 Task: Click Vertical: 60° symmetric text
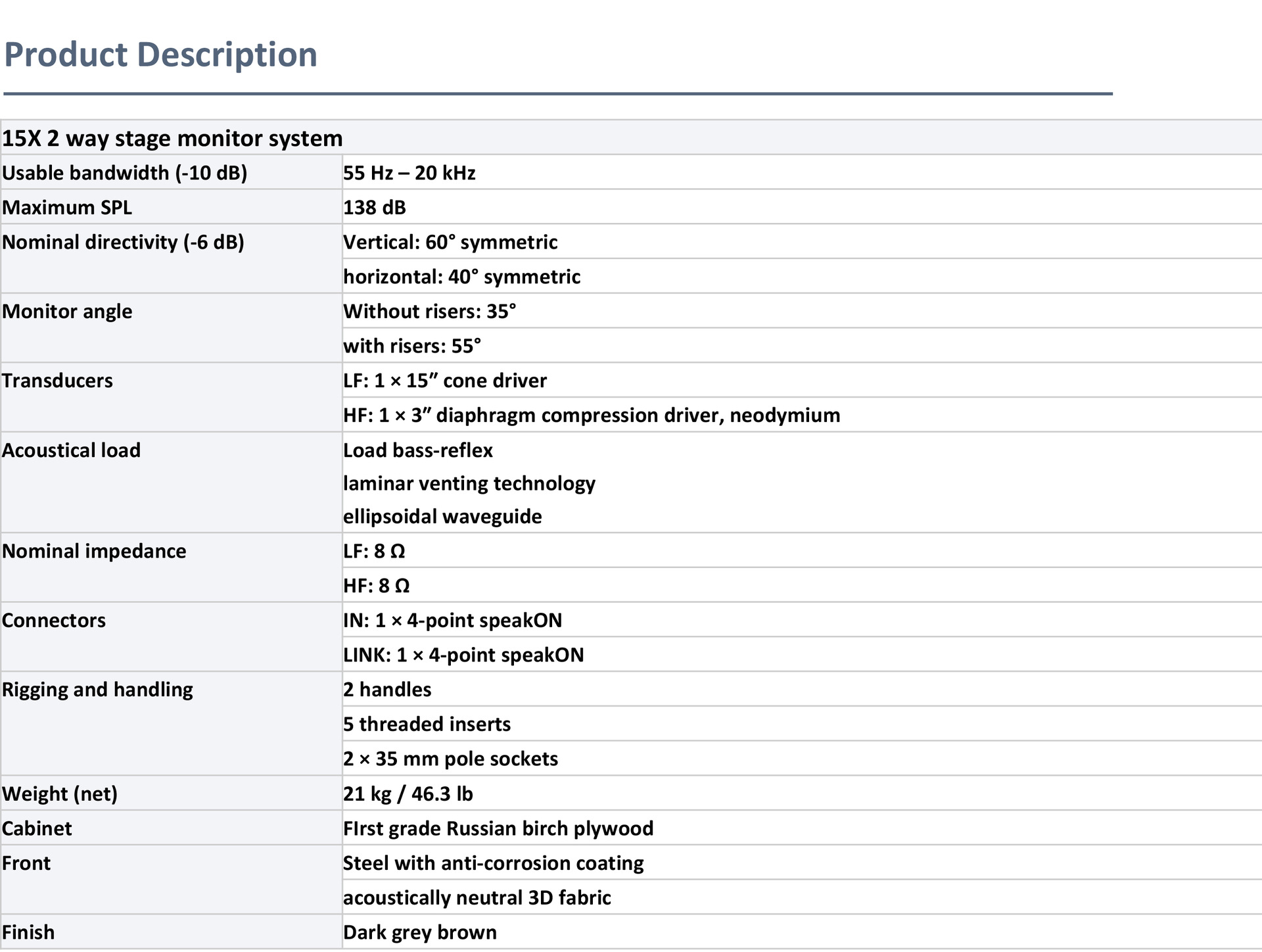[450, 242]
